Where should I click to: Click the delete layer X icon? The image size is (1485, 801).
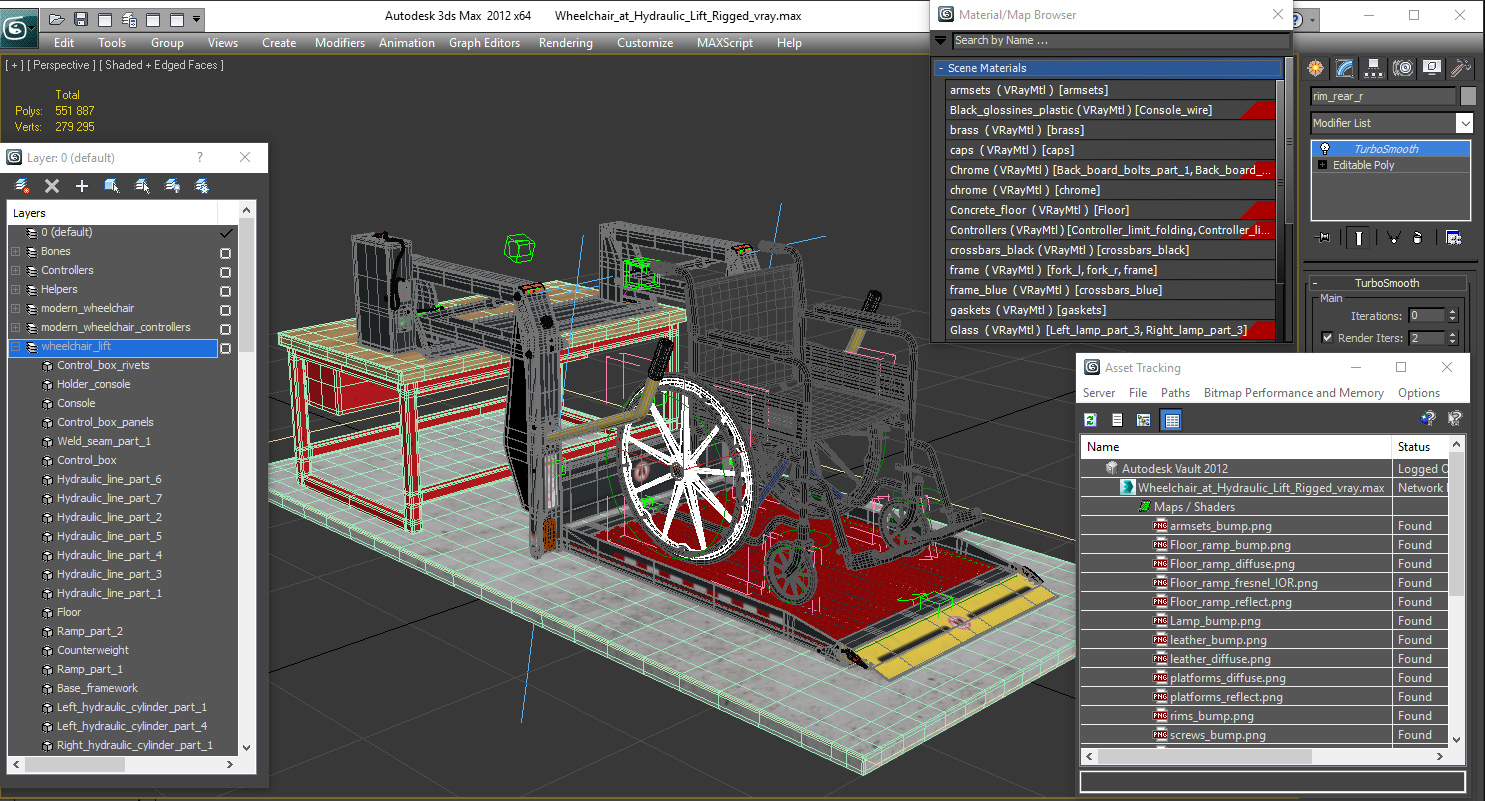52,186
